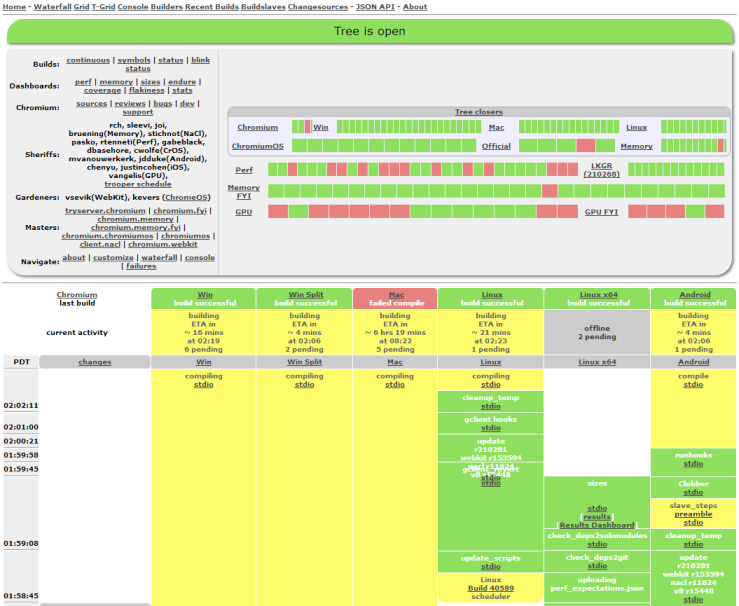This screenshot has height=606, width=739.
Task: Open the trooper schedule link
Action: pyautogui.click(x=138, y=184)
